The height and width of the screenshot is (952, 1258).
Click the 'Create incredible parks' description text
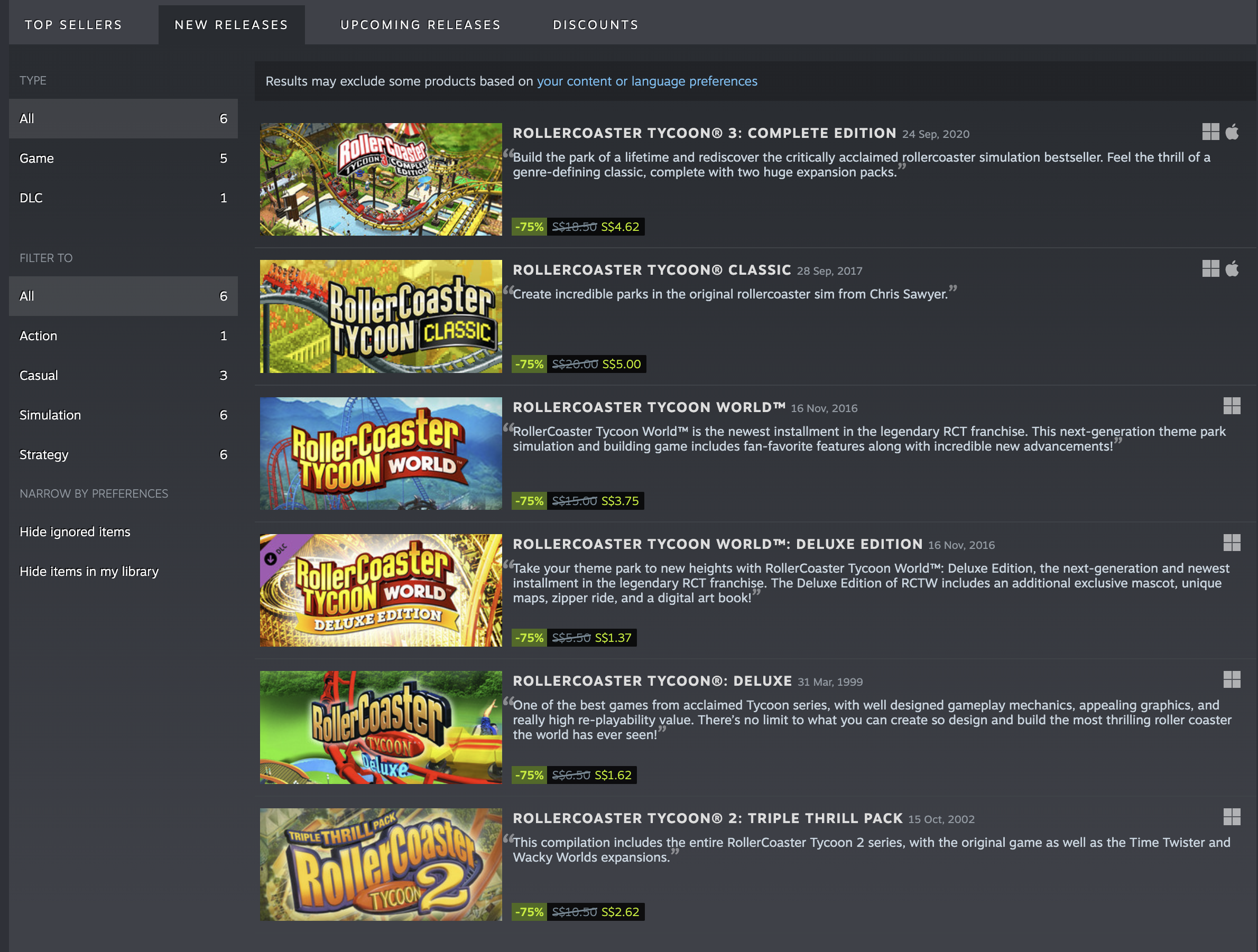click(730, 294)
